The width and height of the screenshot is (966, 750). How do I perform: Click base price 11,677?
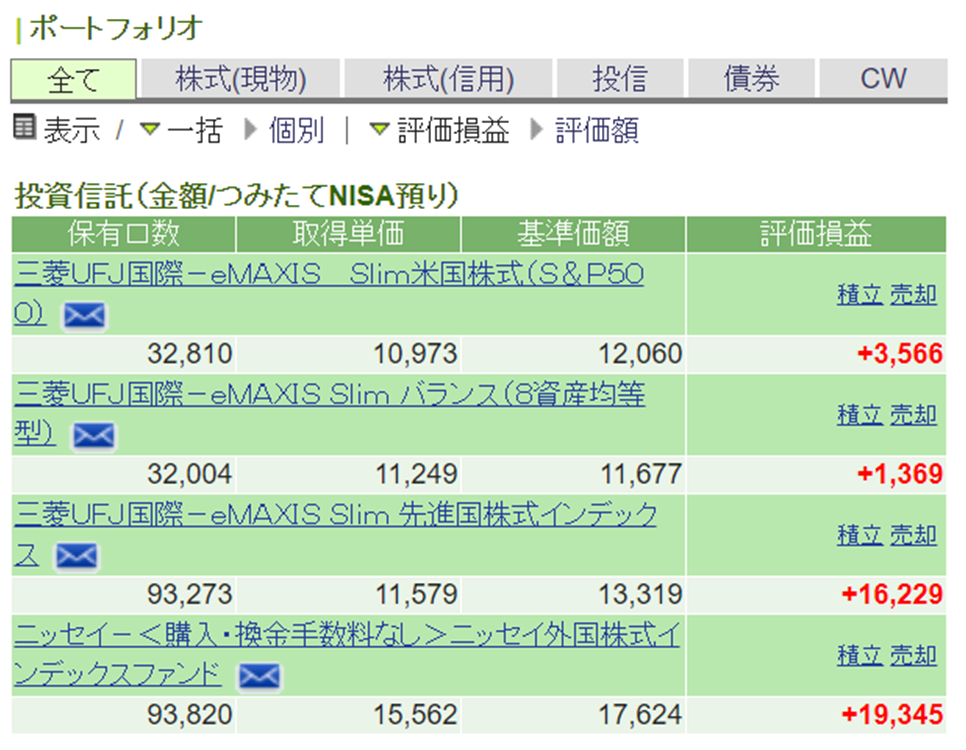coord(641,475)
